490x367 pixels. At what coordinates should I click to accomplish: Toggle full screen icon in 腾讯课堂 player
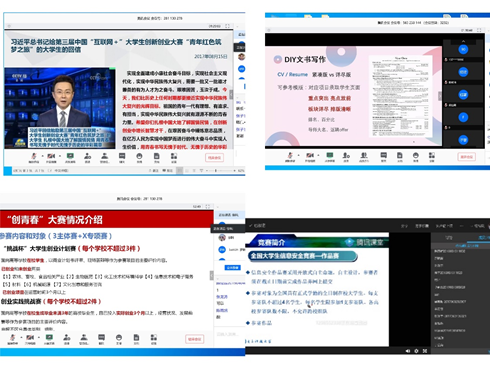point(425,351)
